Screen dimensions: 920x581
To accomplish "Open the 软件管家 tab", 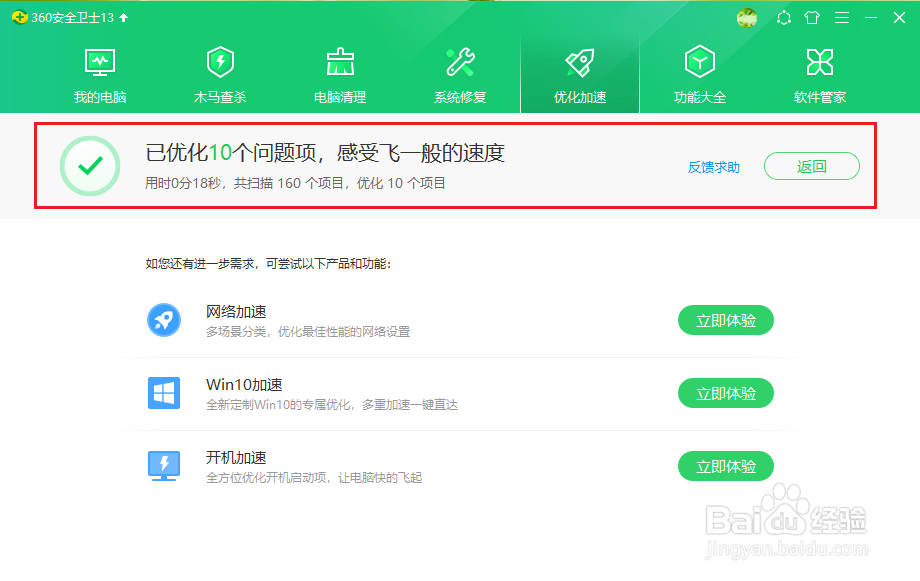I will point(820,76).
